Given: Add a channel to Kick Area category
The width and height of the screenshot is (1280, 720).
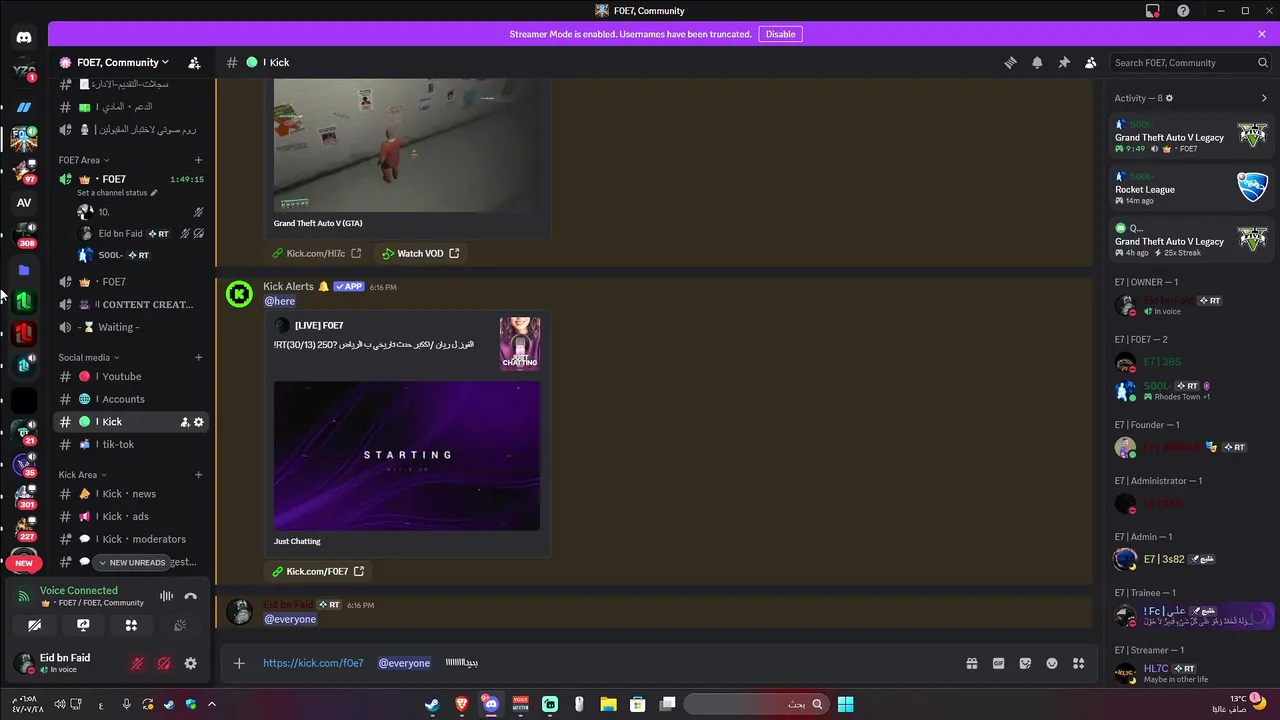Looking at the screenshot, I should pyautogui.click(x=198, y=475).
